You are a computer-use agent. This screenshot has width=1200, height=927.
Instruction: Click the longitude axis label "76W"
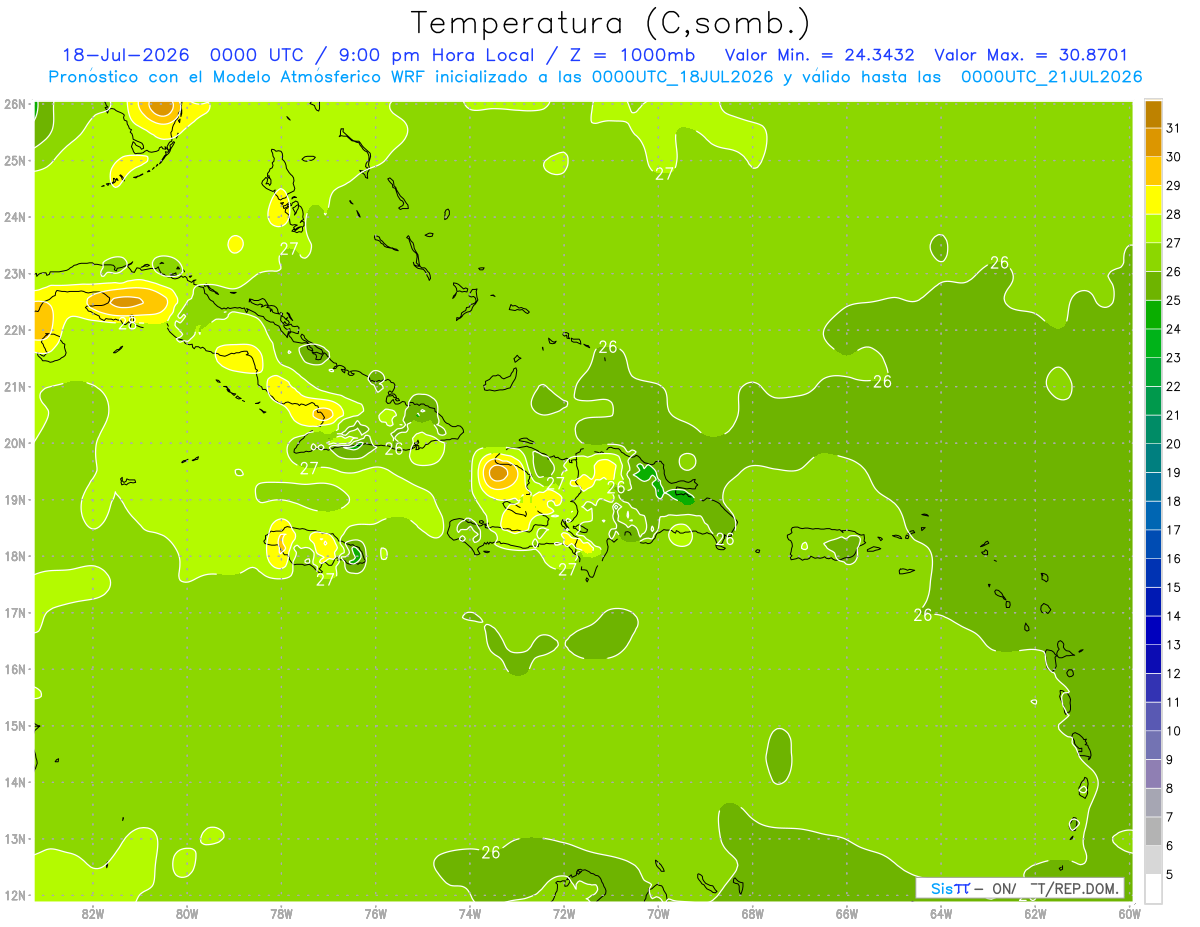375,913
